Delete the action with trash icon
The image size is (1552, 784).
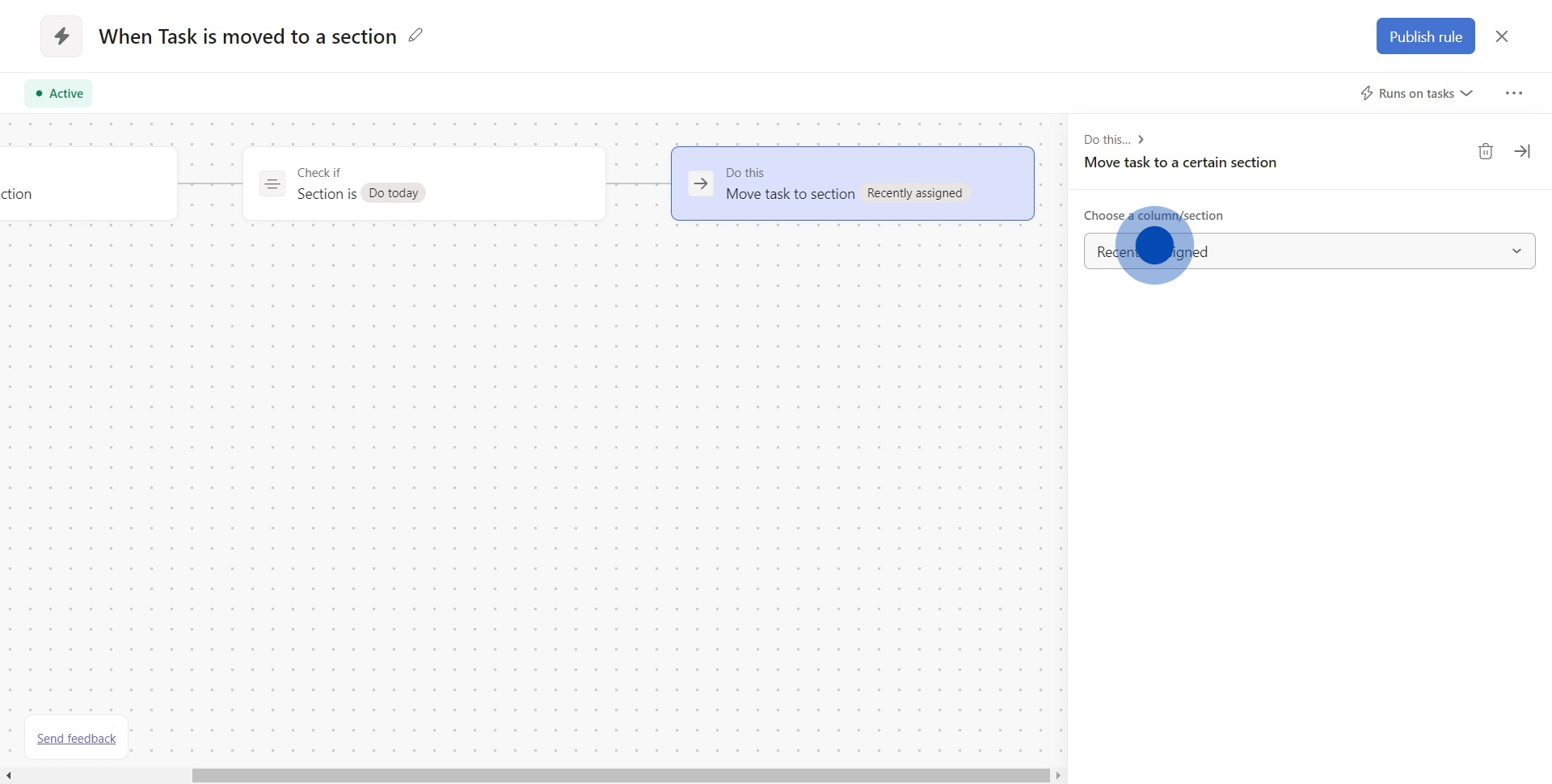(x=1485, y=151)
